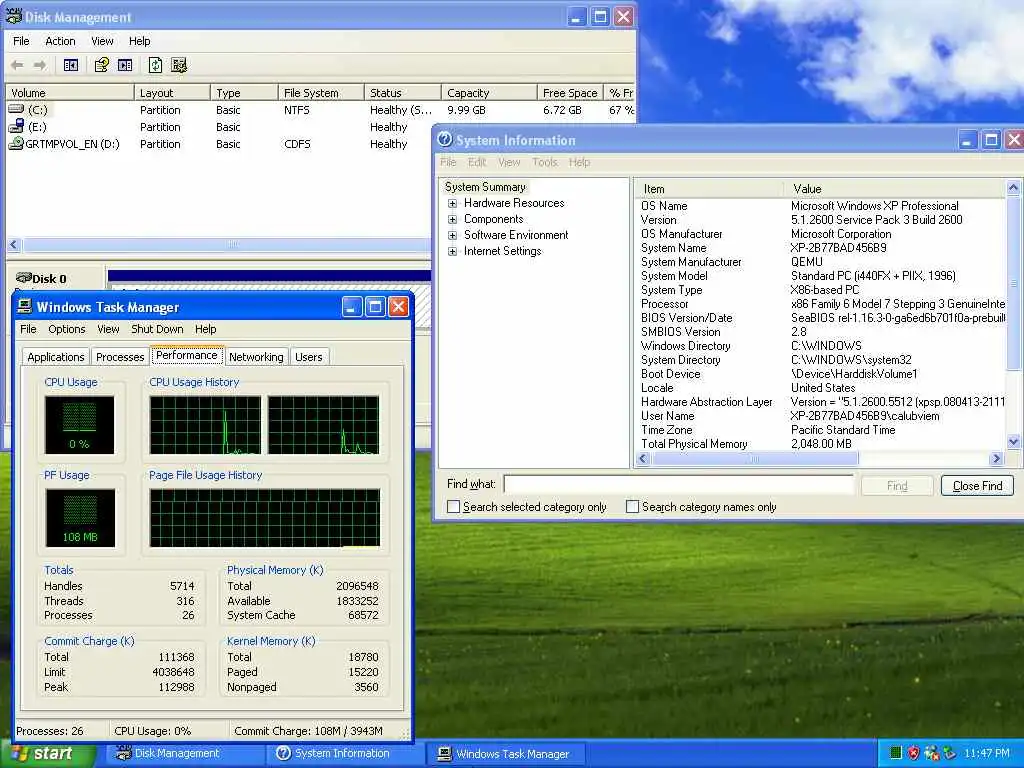Click the E: drive volume icon
The width and height of the screenshot is (1024, 768).
[16, 126]
